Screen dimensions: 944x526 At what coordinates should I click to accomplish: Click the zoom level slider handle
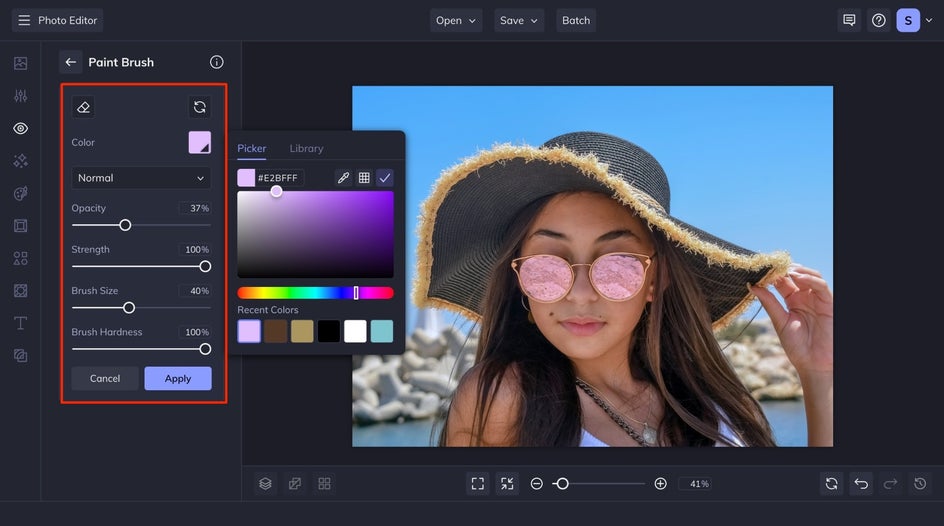562,484
